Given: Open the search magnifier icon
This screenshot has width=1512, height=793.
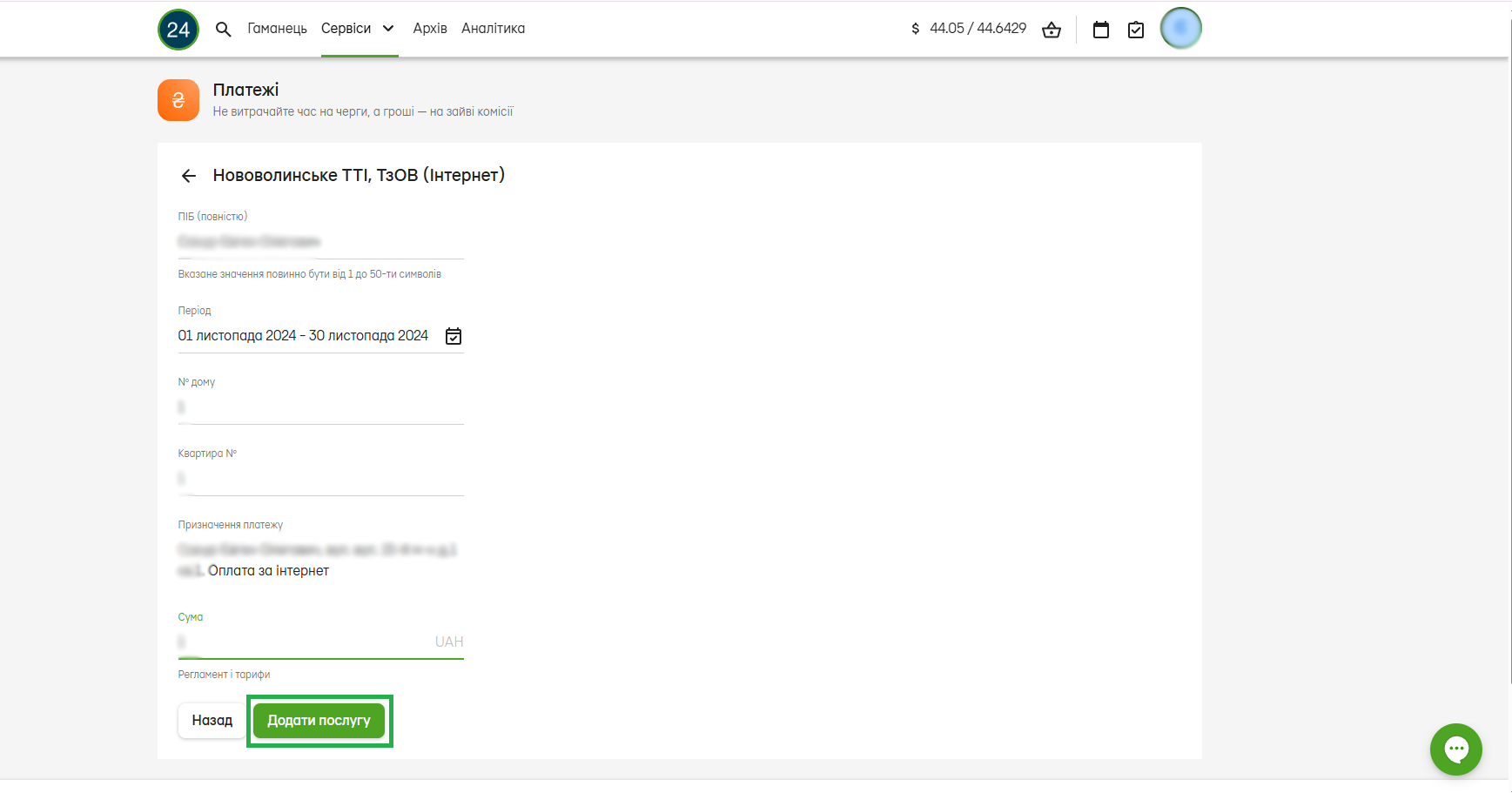Looking at the screenshot, I should [224, 30].
